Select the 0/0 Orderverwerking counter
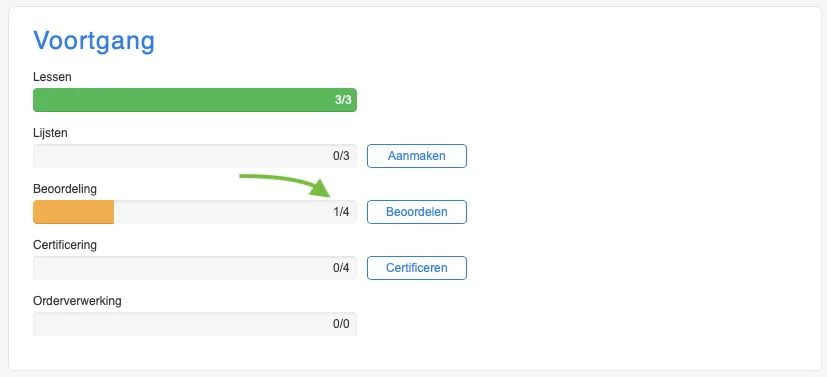This screenshot has width=827, height=377. (x=341, y=324)
